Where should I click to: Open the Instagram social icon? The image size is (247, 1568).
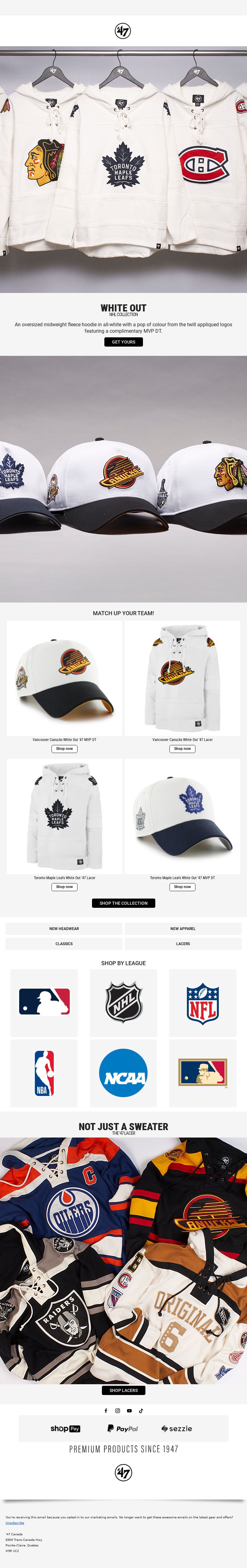click(x=118, y=1410)
